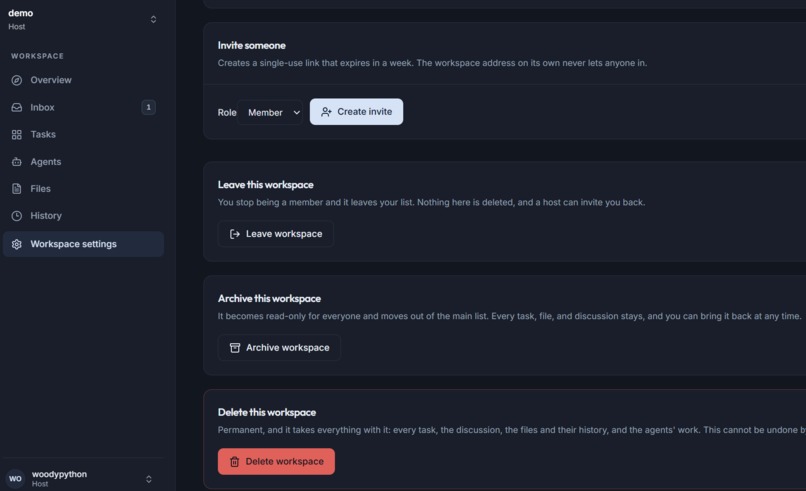The width and height of the screenshot is (806, 491).
Task: Expand the demo workspace switcher
Action: coord(153,20)
